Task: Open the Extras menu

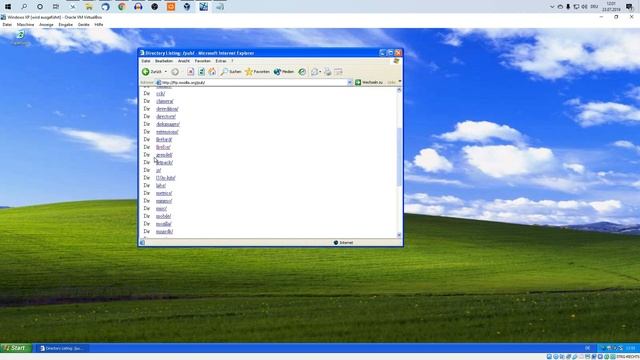Action: [221, 61]
